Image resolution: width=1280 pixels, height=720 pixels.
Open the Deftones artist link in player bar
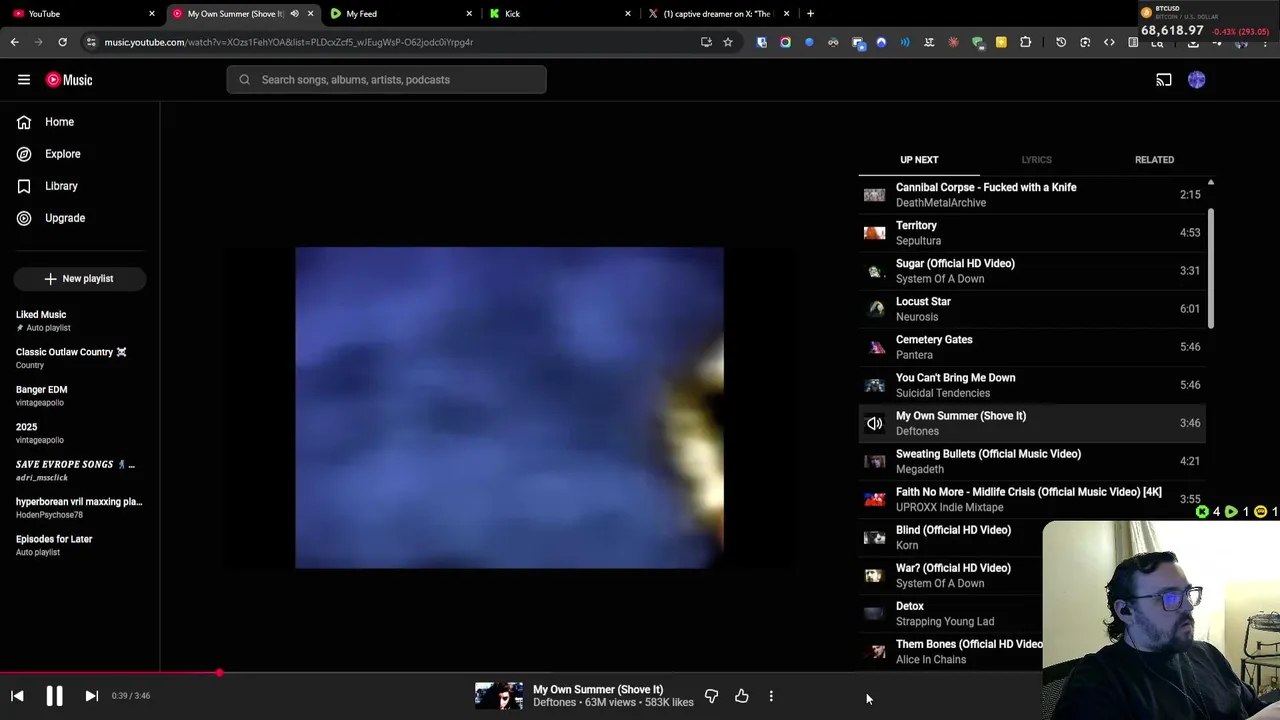pyautogui.click(x=554, y=703)
